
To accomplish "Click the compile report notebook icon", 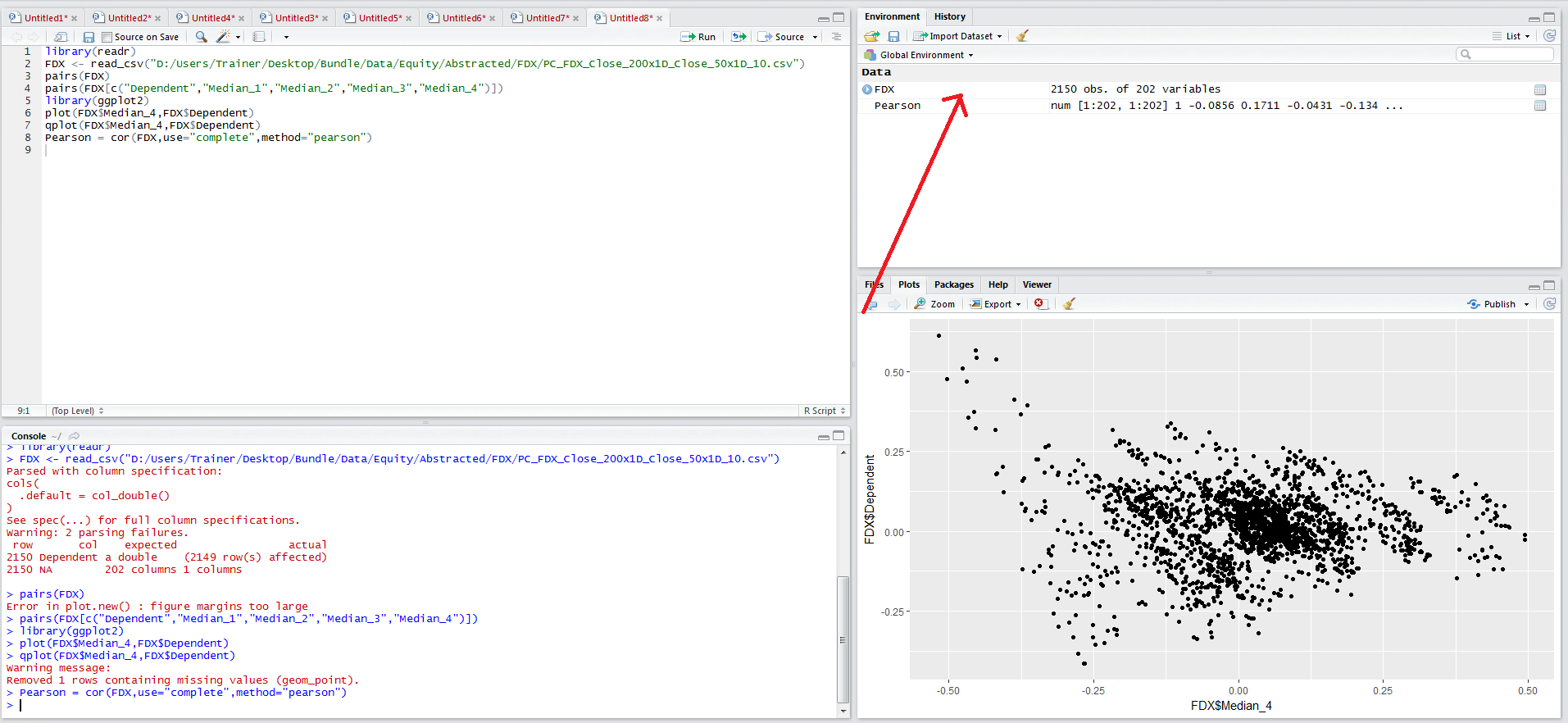I will coord(259,37).
